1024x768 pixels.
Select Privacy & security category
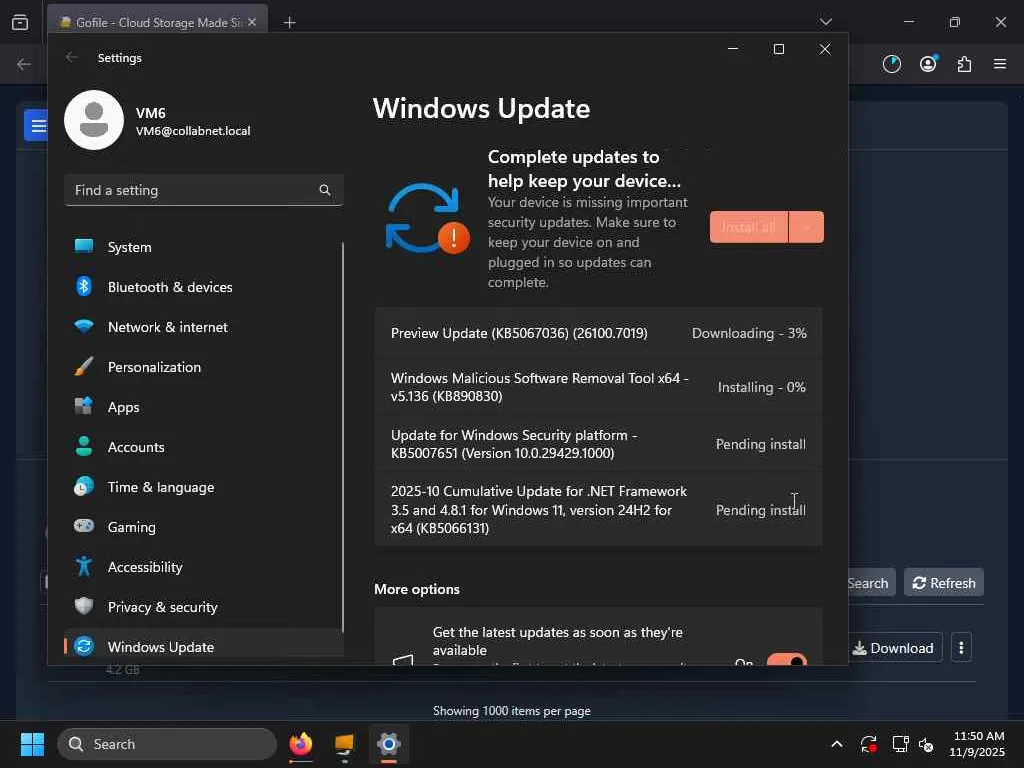tap(204, 607)
